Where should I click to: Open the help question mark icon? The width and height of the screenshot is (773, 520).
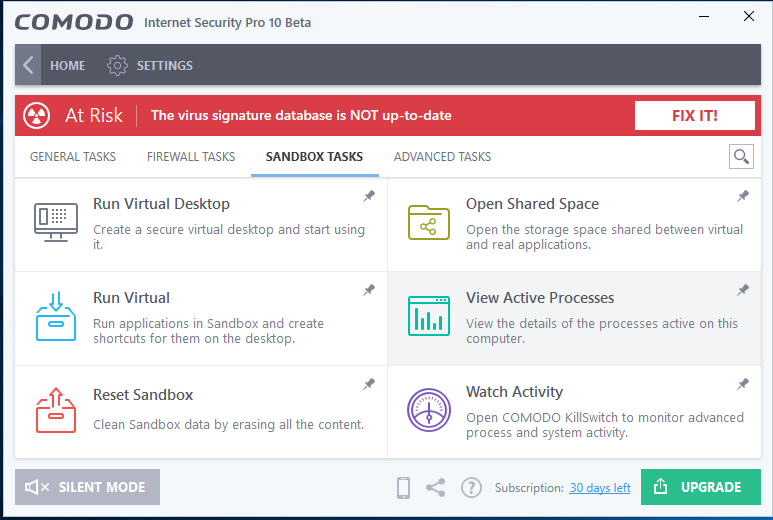[x=471, y=488]
